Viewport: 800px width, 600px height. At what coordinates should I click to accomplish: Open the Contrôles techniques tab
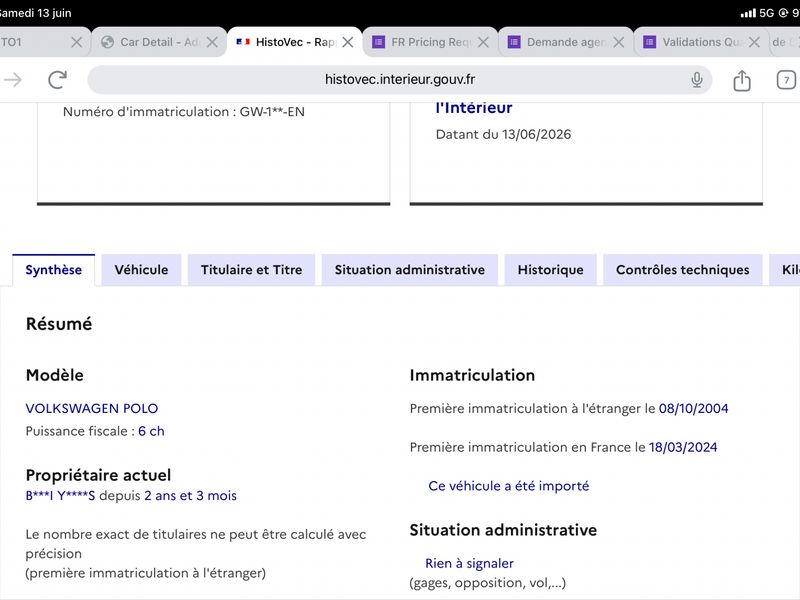tap(683, 270)
